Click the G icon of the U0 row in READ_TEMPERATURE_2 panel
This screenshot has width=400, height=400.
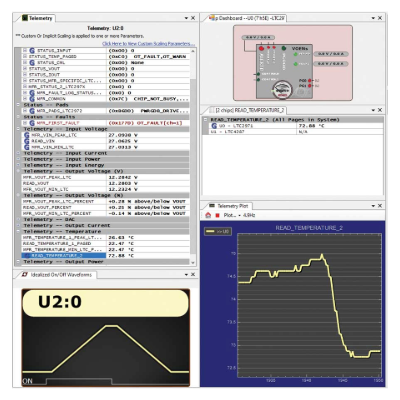214,126
